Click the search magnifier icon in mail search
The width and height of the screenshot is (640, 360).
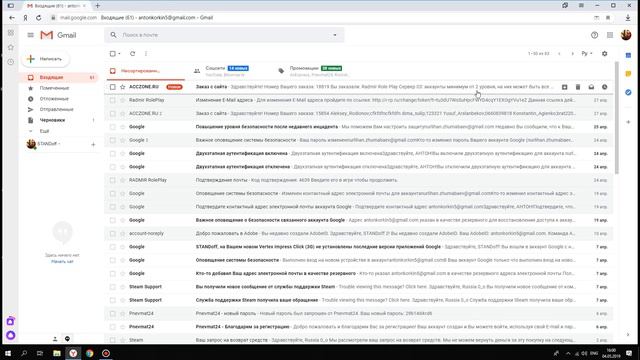tap(113, 35)
